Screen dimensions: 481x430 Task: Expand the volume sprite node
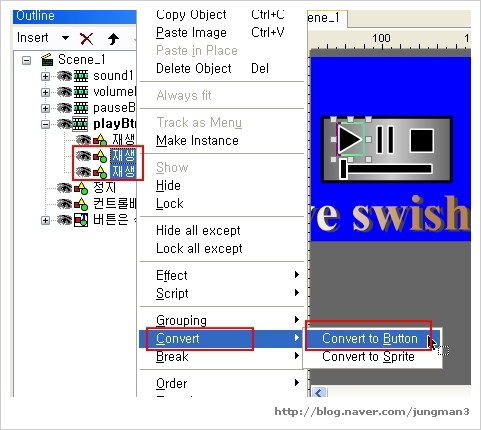(45, 92)
